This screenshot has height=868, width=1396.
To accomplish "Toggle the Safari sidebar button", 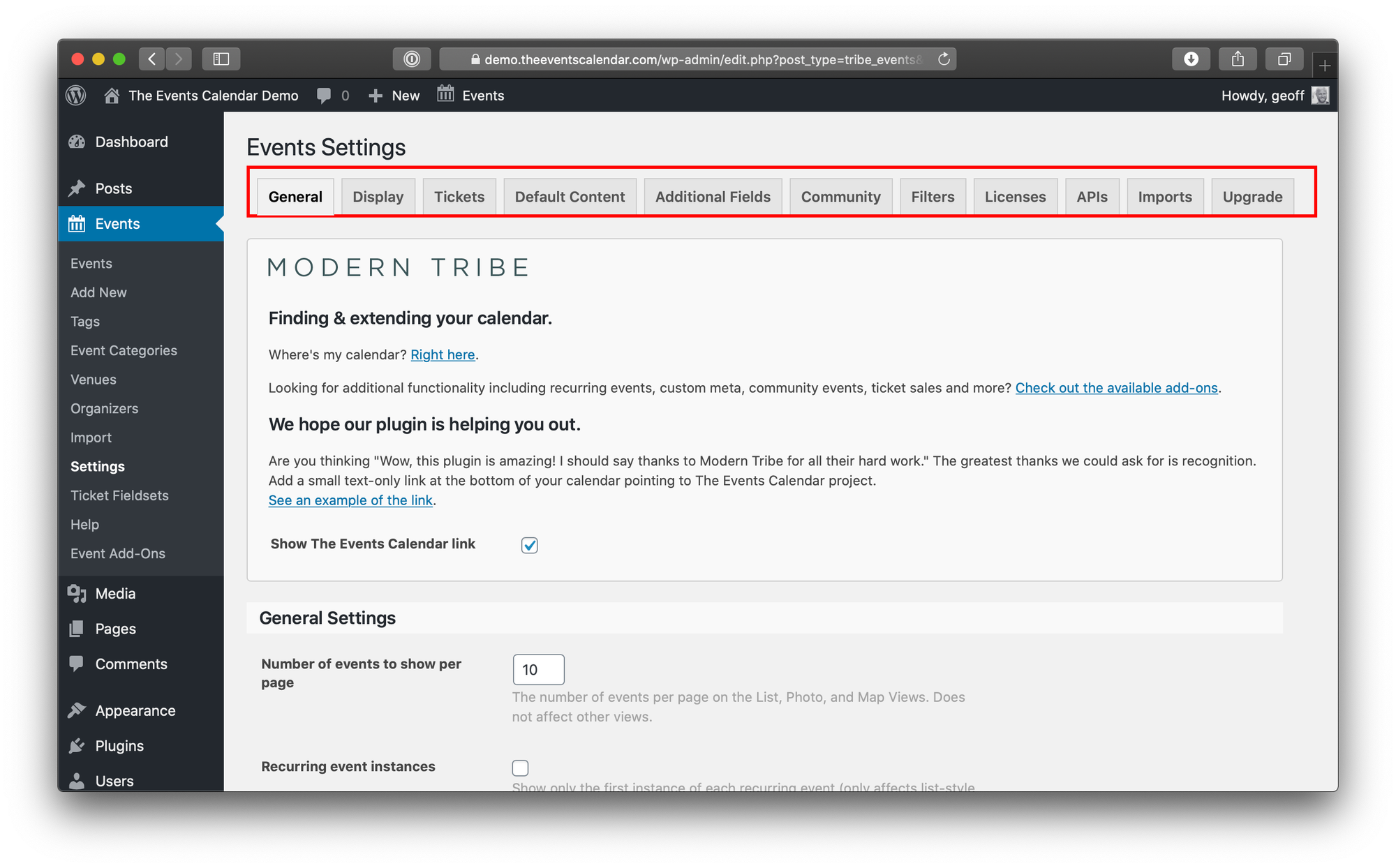I will coord(221,59).
